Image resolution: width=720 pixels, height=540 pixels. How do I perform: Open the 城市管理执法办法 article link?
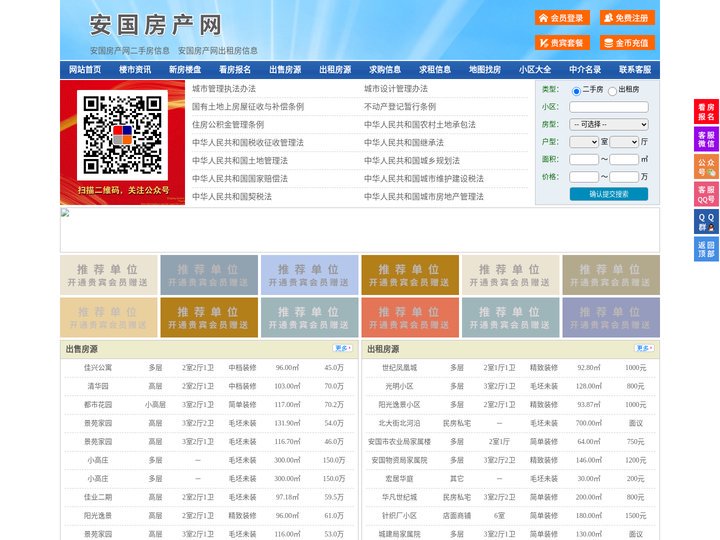[x=224, y=89]
